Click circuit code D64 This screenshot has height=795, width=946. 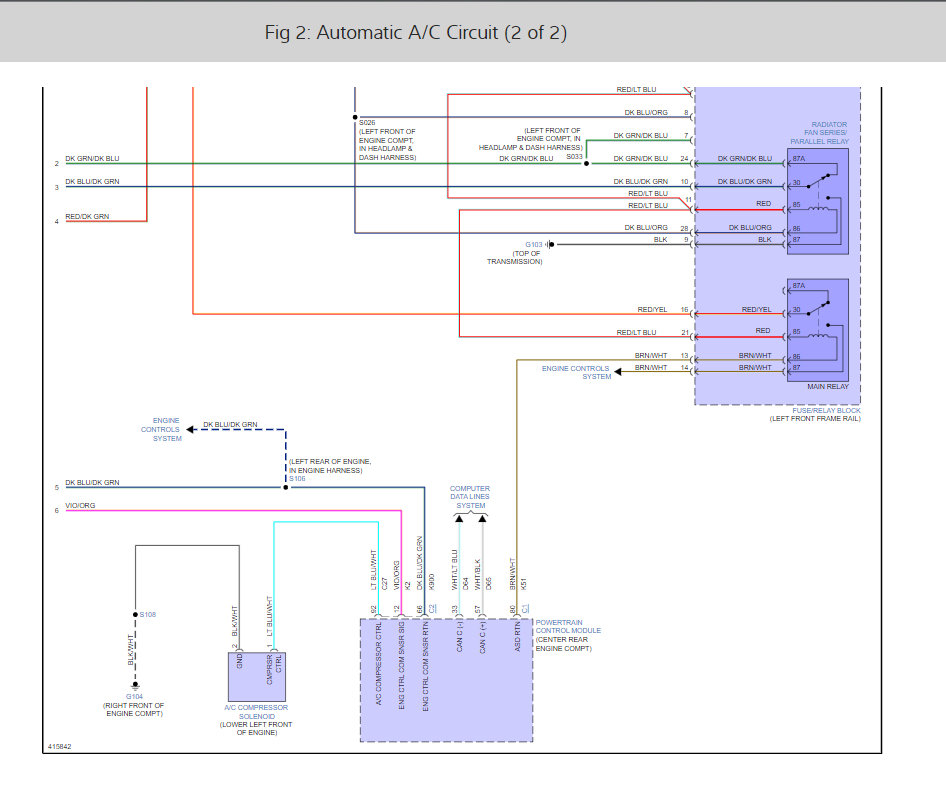pos(465,584)
